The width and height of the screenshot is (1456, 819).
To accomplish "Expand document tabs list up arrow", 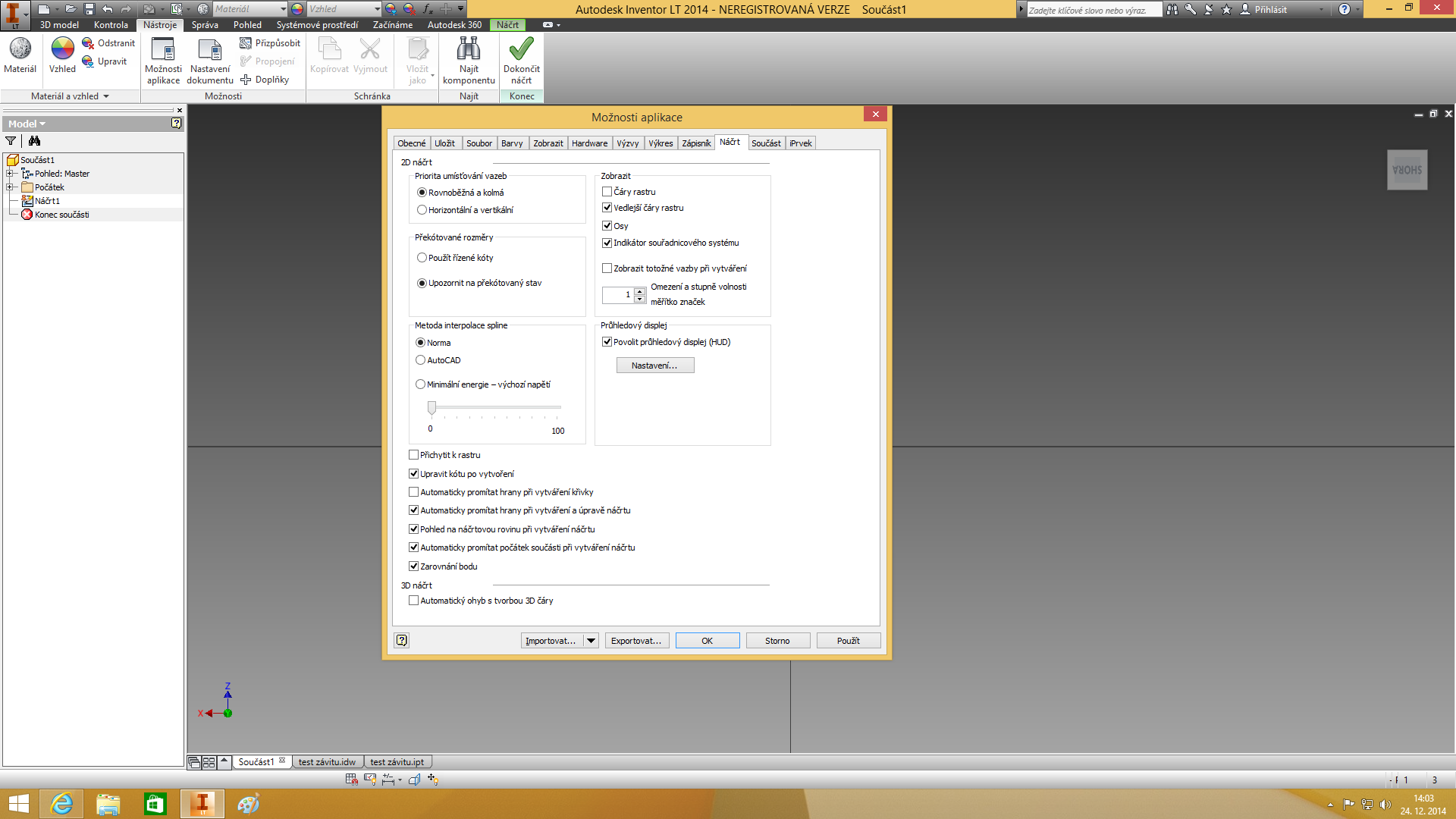I will (x=224, y=762).
